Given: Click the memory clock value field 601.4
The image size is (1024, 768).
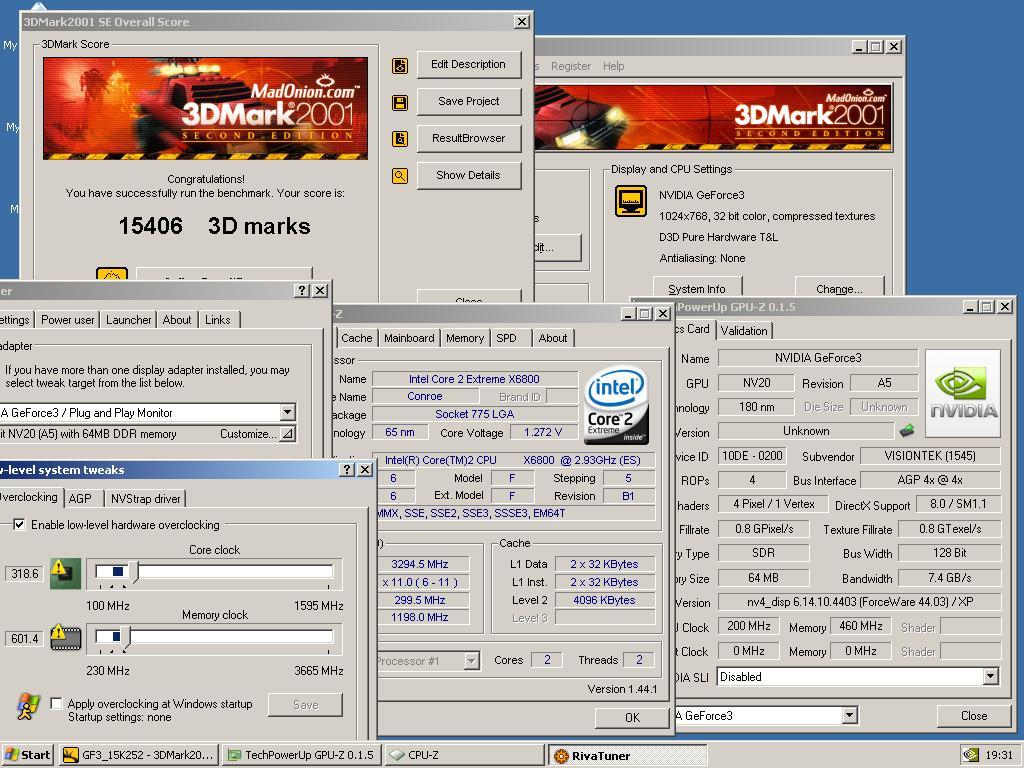Looking at the screenshot, I should point(25,638).
